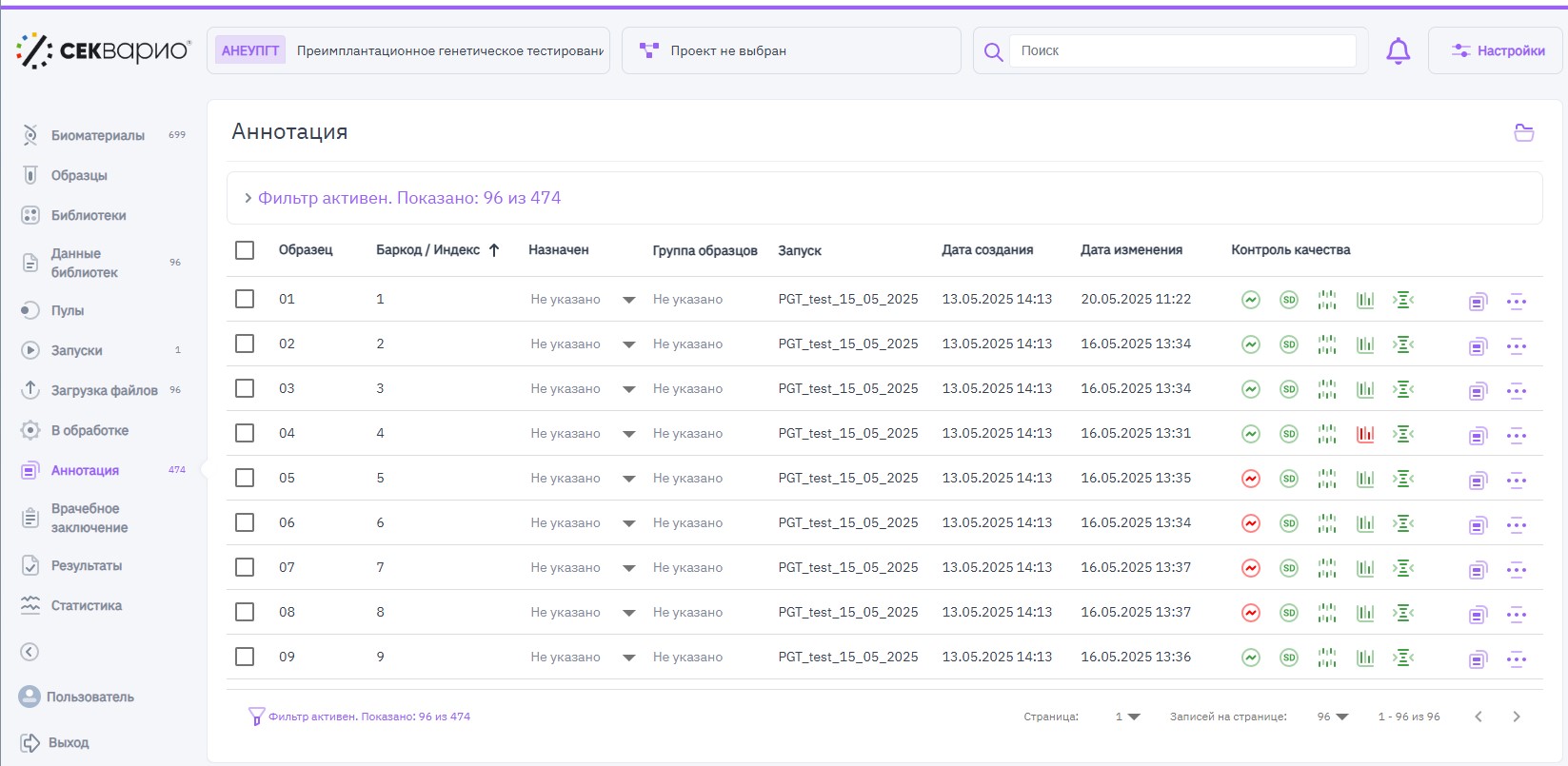
Task: Select the checkbox for sample 02
Action: click(x=245, y=344)
